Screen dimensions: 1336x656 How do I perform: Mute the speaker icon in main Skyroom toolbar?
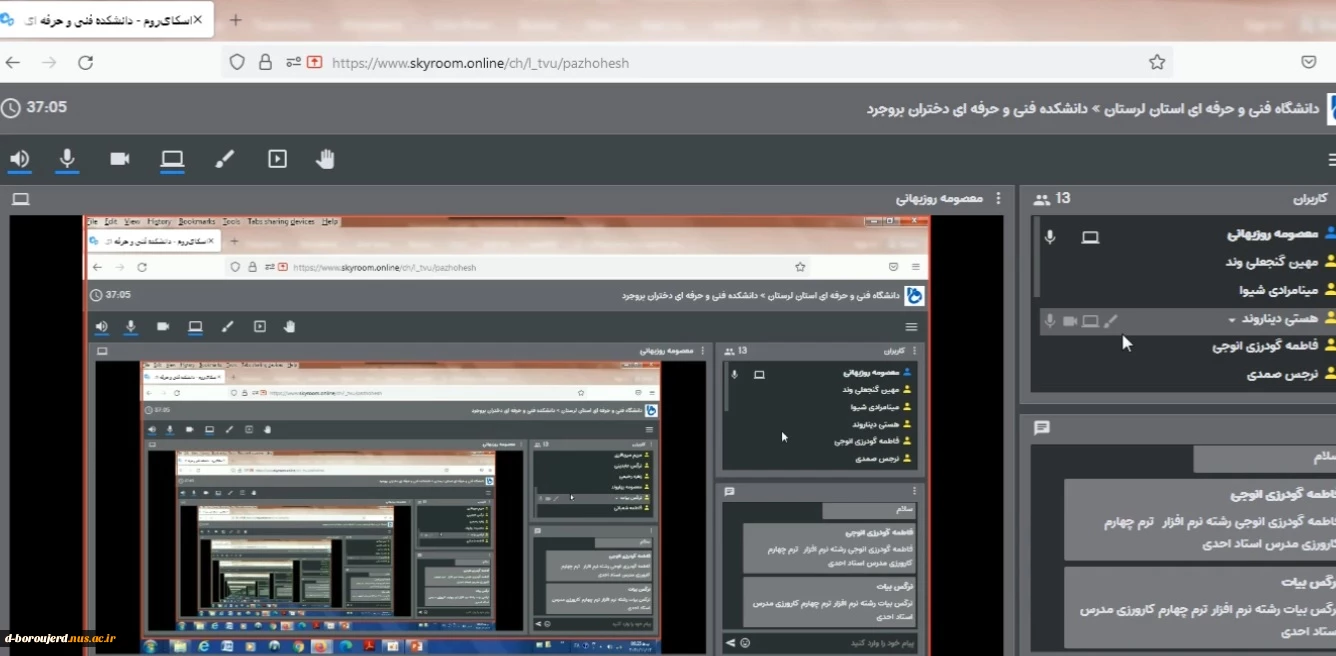19,159
